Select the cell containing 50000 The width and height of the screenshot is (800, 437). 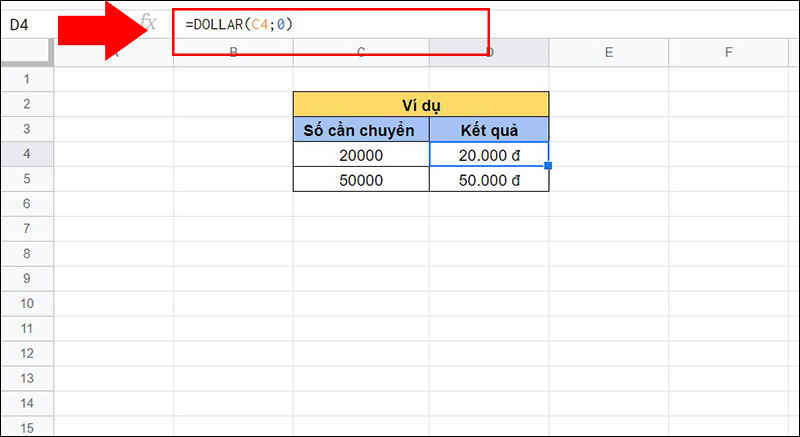tap(361, 180)
